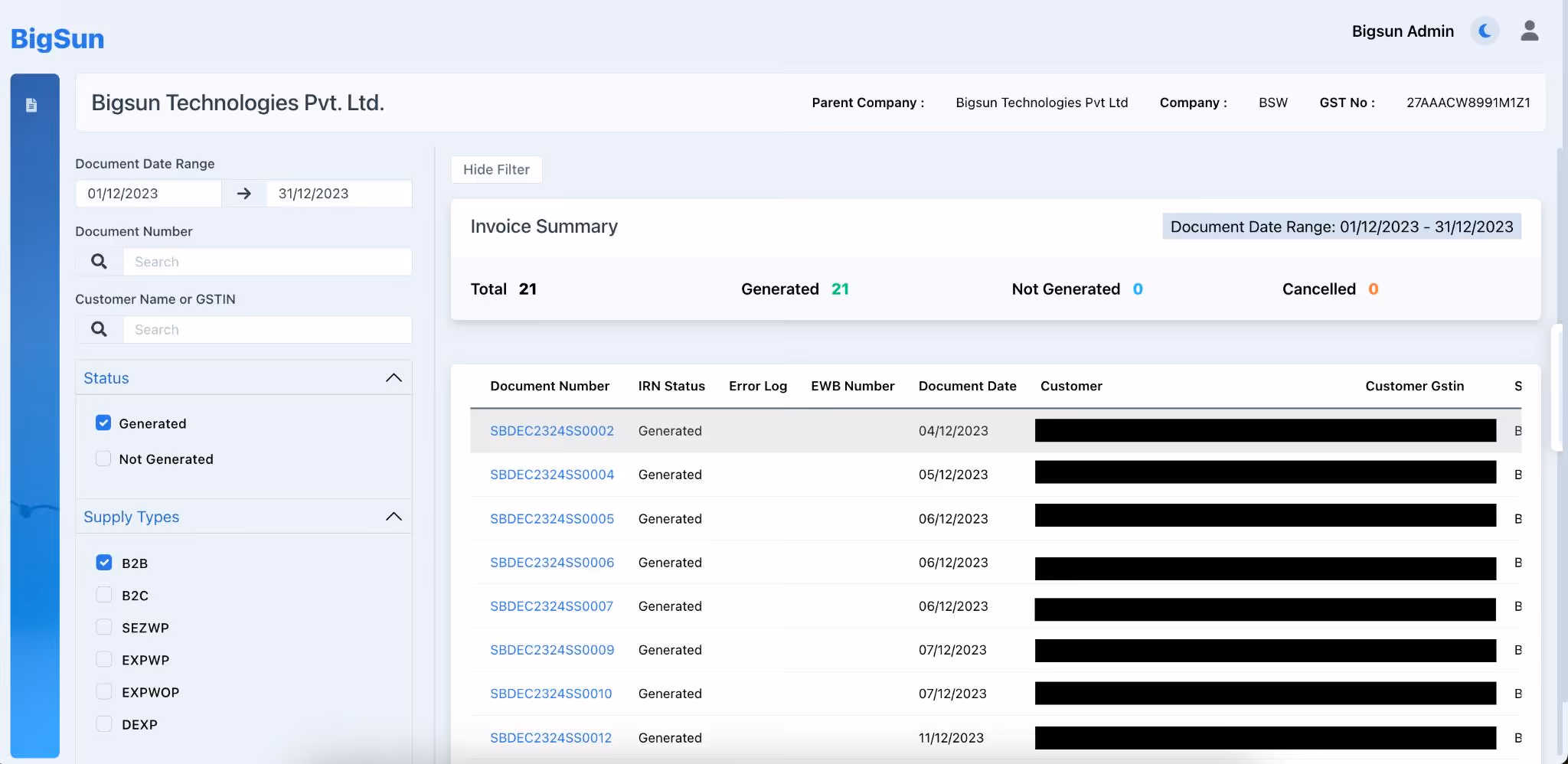Uncheck the B2B supply type

tap(104, 563)
